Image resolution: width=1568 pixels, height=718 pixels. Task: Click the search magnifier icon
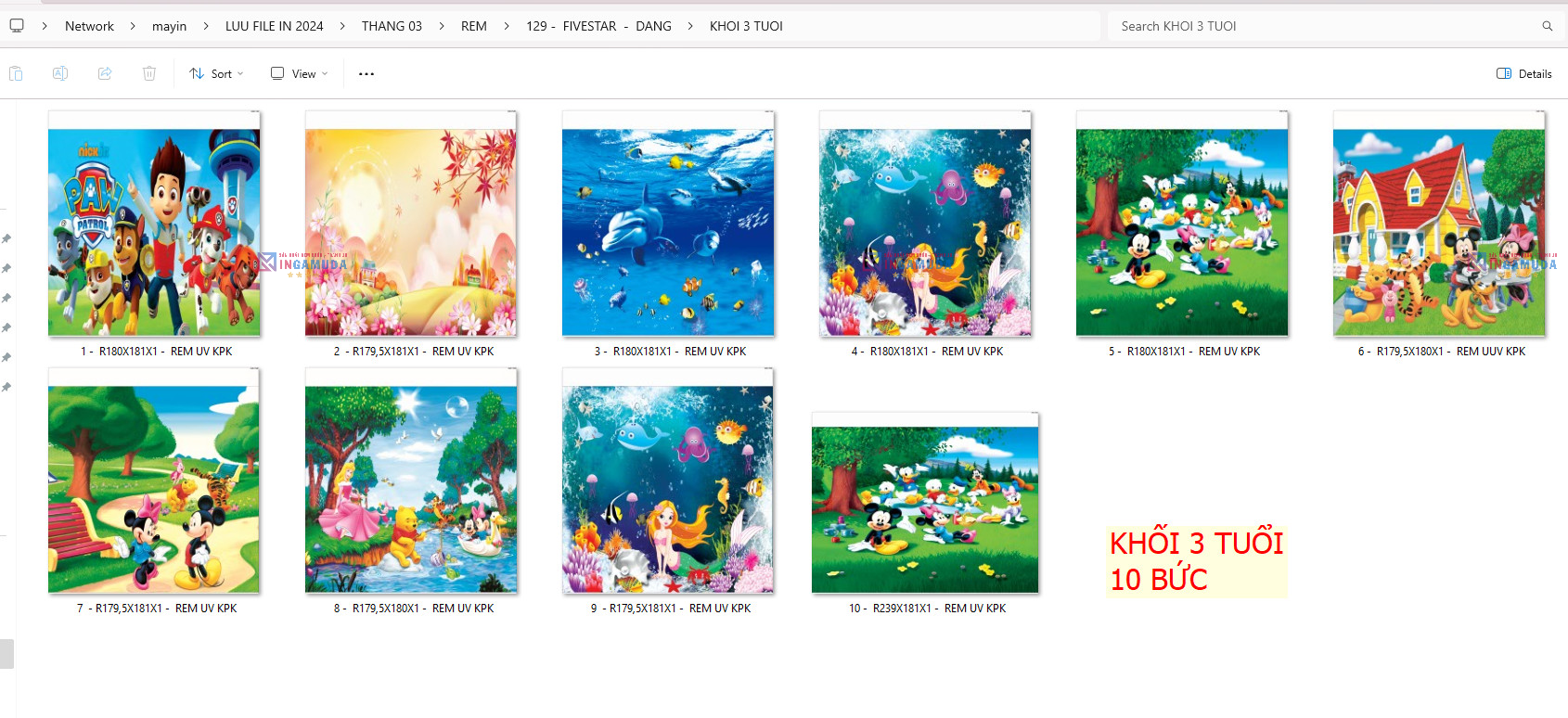(1547, 26)
